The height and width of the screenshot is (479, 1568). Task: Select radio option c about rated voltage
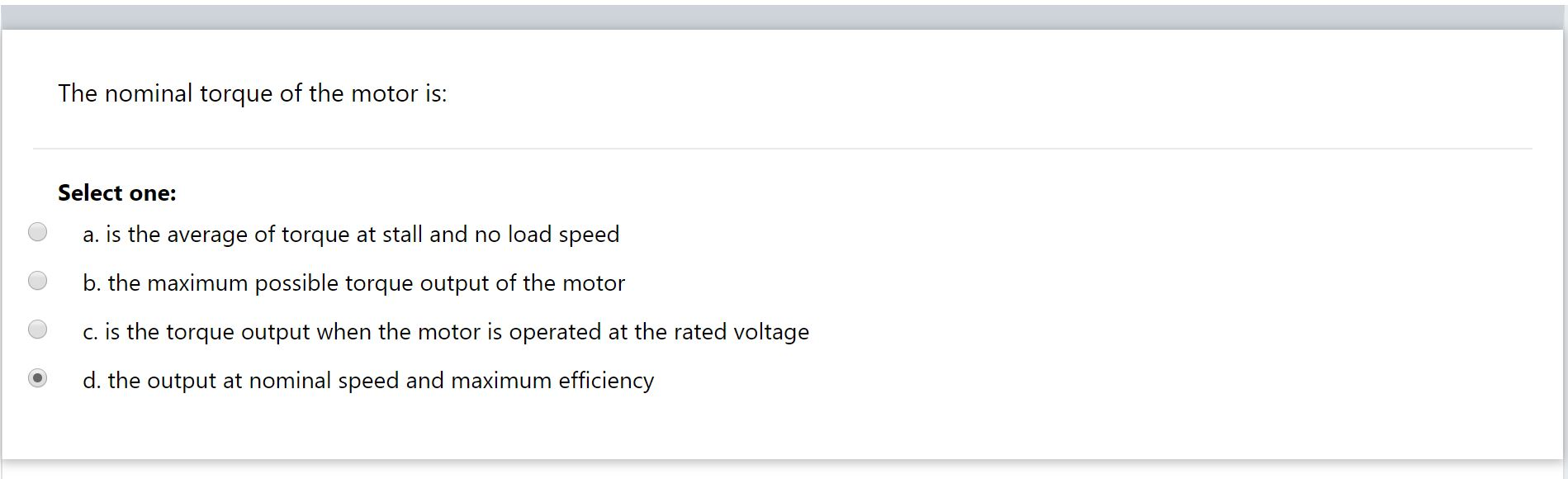[37, 330]
